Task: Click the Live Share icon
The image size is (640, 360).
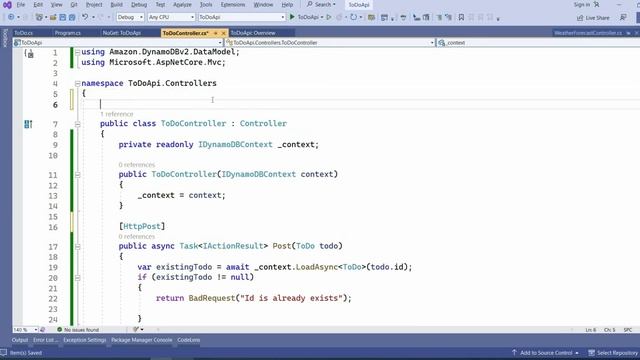Action: [580, 18]
